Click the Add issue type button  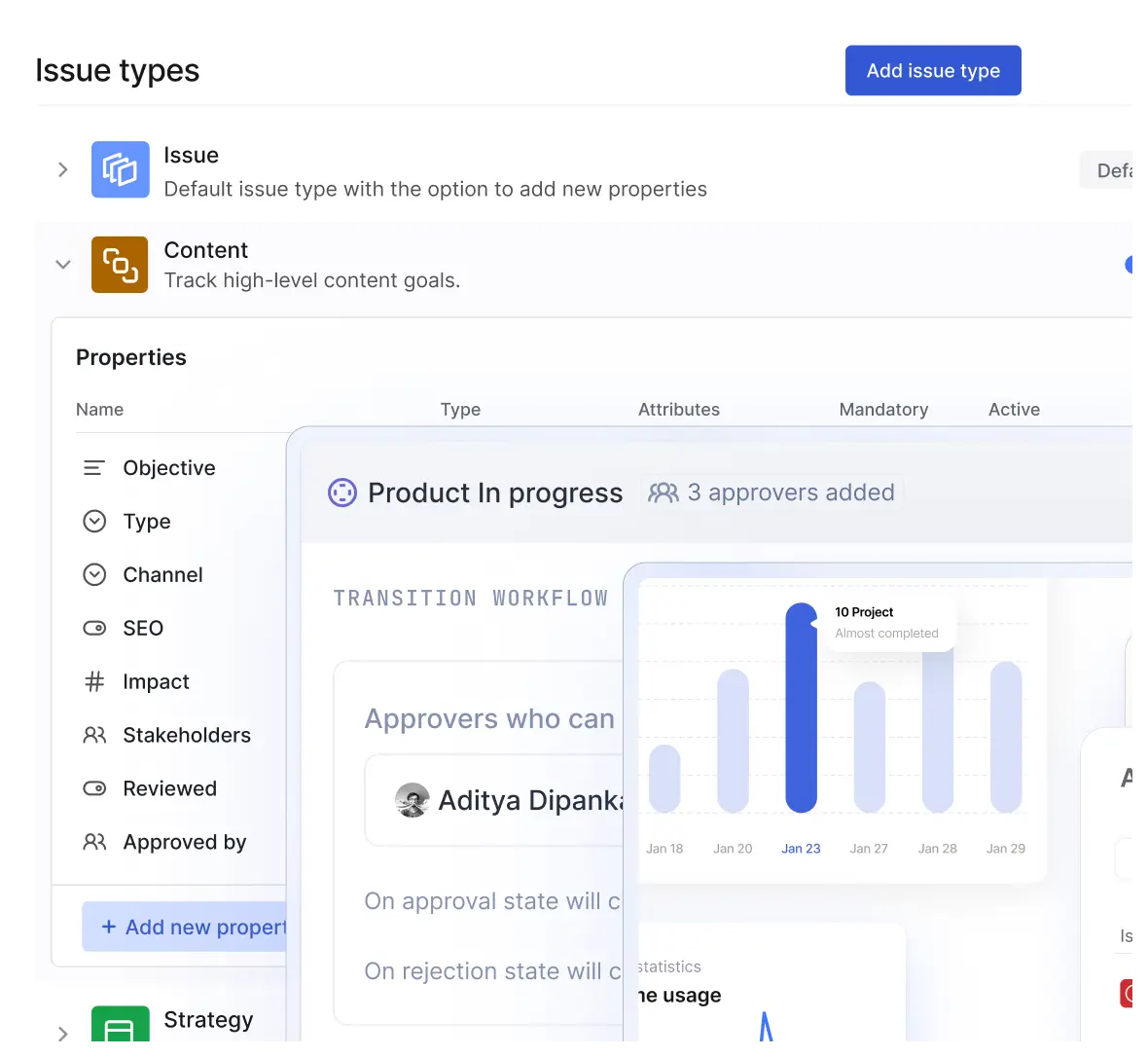click(933, 71)
